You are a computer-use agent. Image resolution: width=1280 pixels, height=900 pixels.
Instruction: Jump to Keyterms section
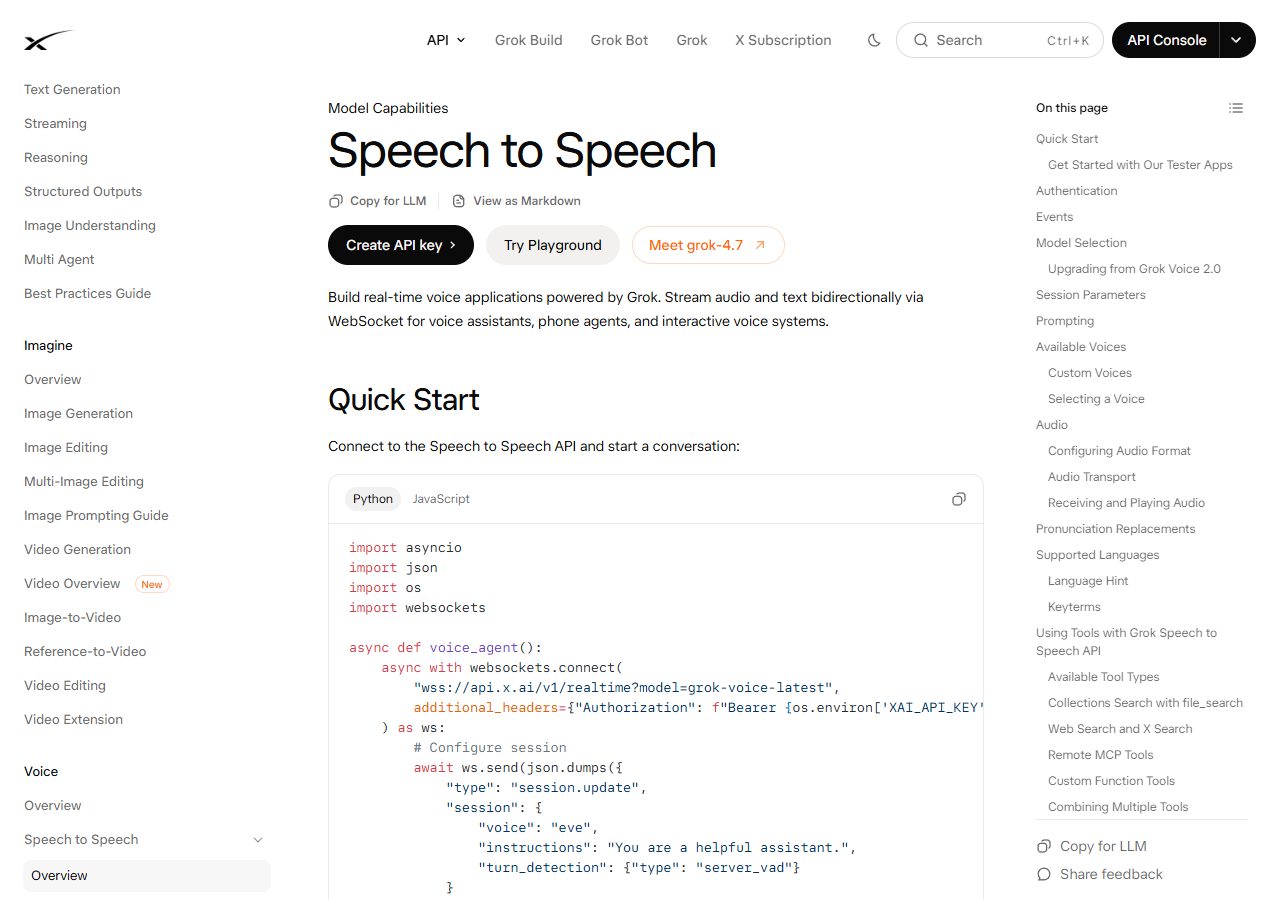click(1074, 607)
